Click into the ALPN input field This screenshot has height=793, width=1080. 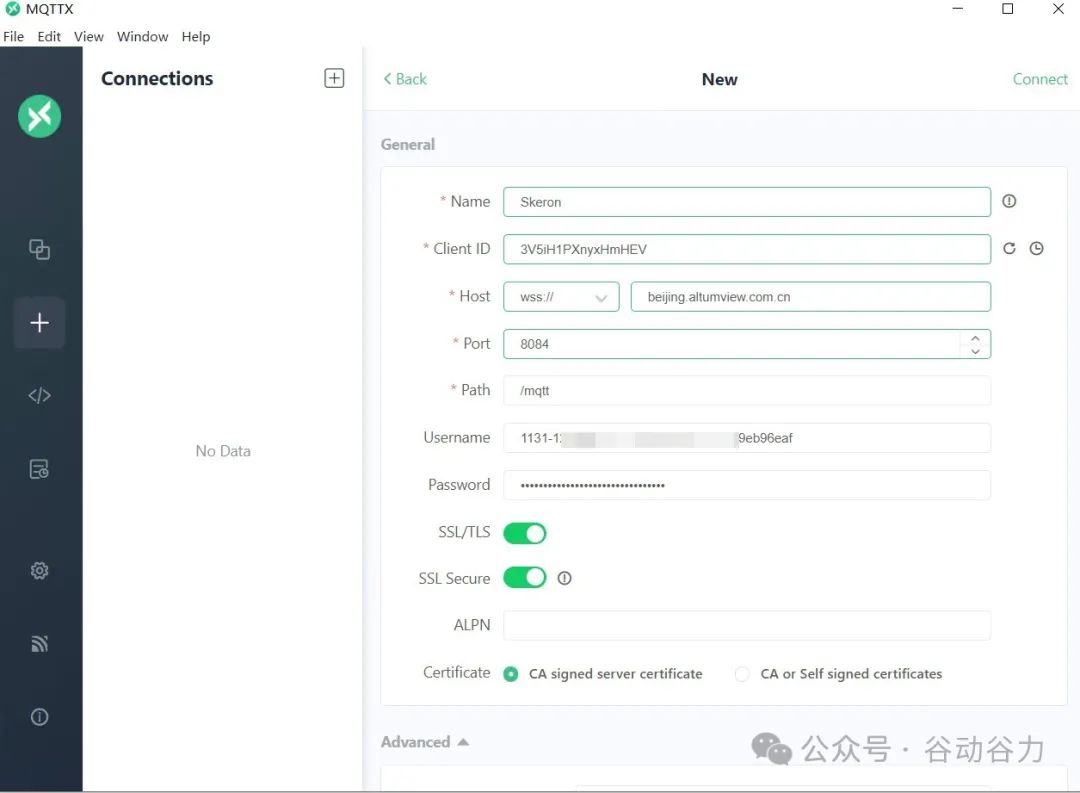tap(746, 625)
